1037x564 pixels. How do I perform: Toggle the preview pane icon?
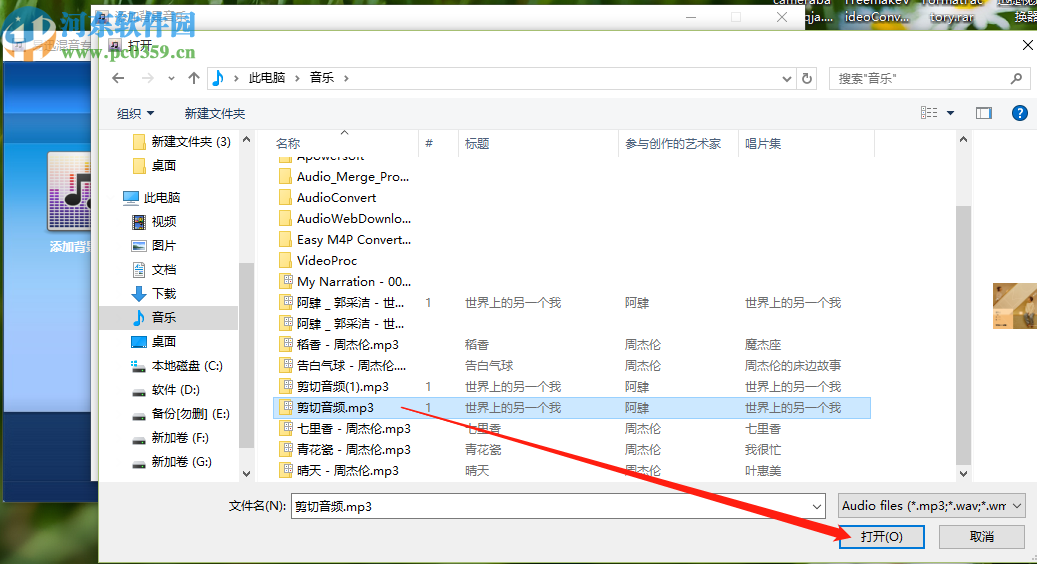tap(984, 113)
